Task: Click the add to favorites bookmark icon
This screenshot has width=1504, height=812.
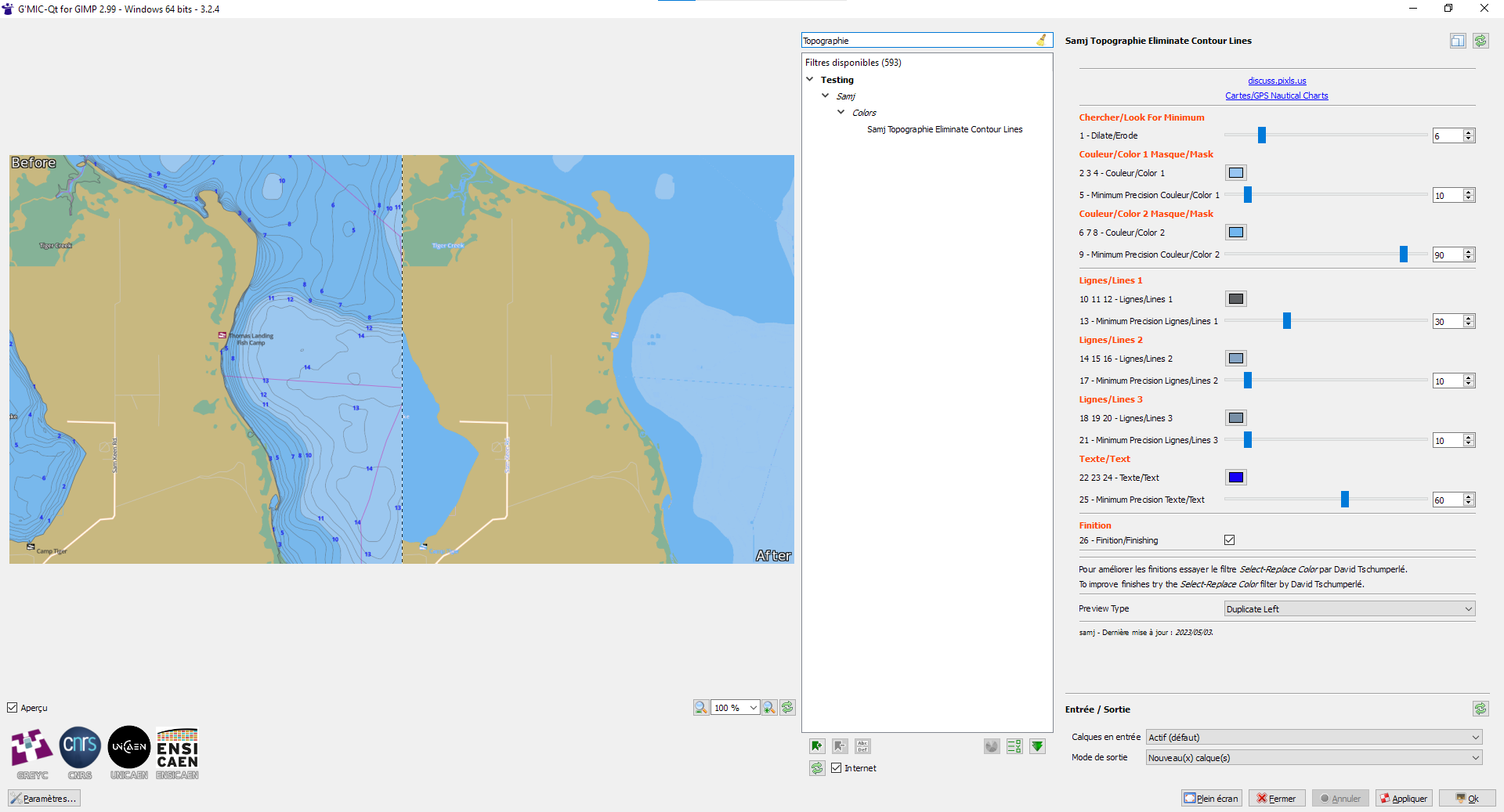Action: pyautogui.click(x=817, y=746)
